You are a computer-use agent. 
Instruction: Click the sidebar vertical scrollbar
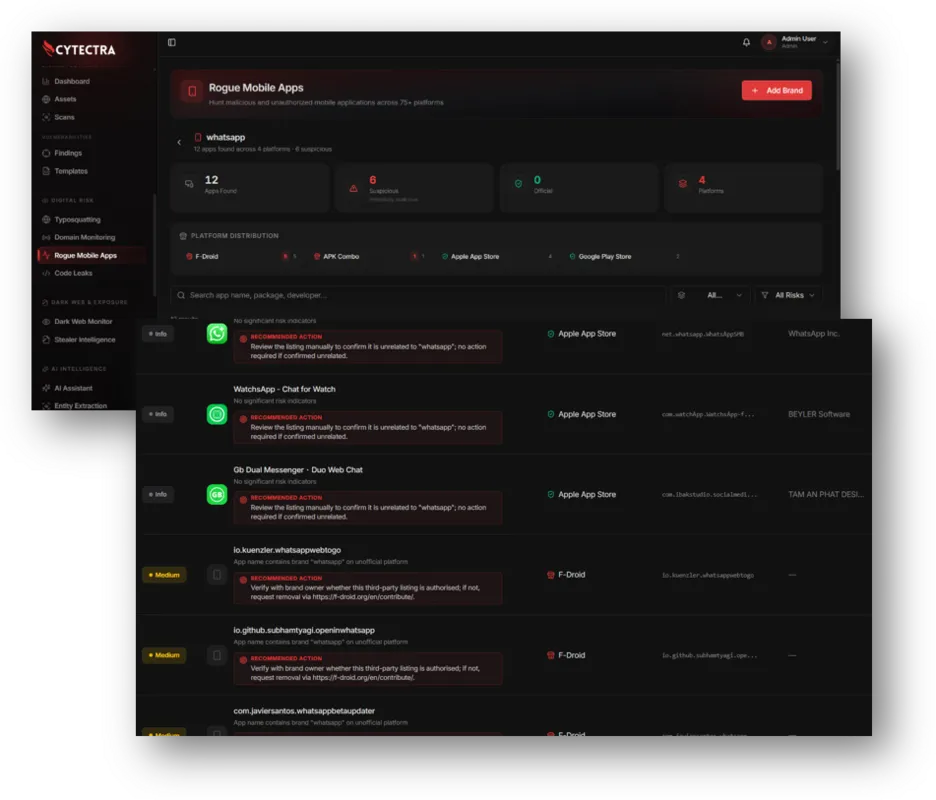pos(155,245)
